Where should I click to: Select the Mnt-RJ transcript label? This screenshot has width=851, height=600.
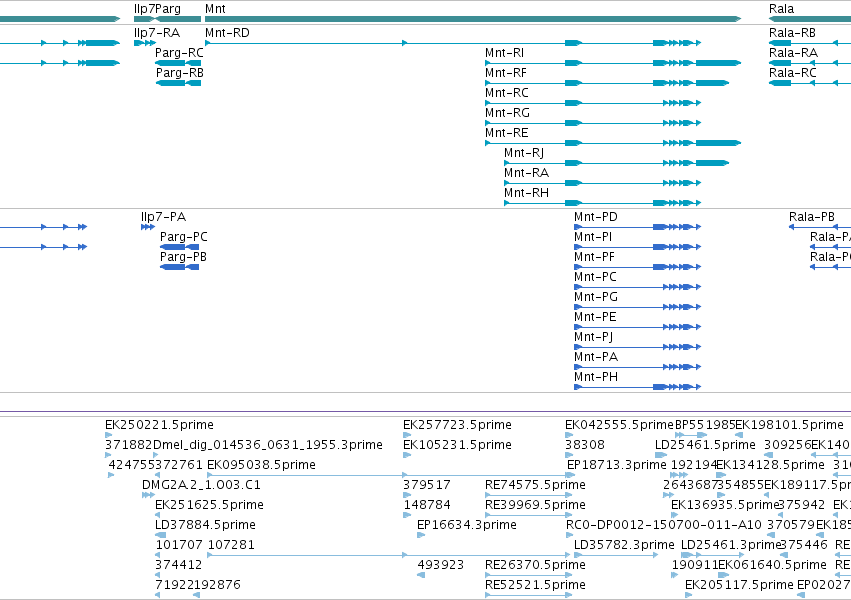[x=524, y=153]
